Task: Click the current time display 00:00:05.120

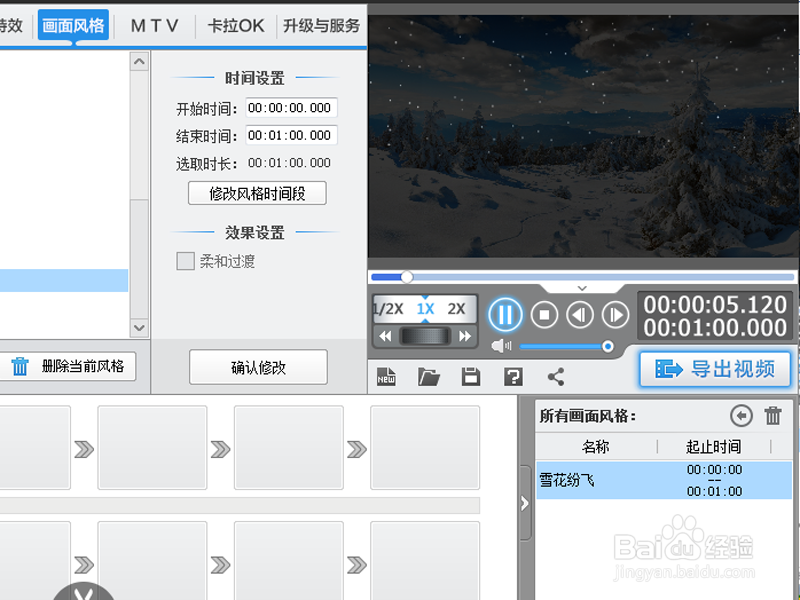Action: click(x=715, y=305)
